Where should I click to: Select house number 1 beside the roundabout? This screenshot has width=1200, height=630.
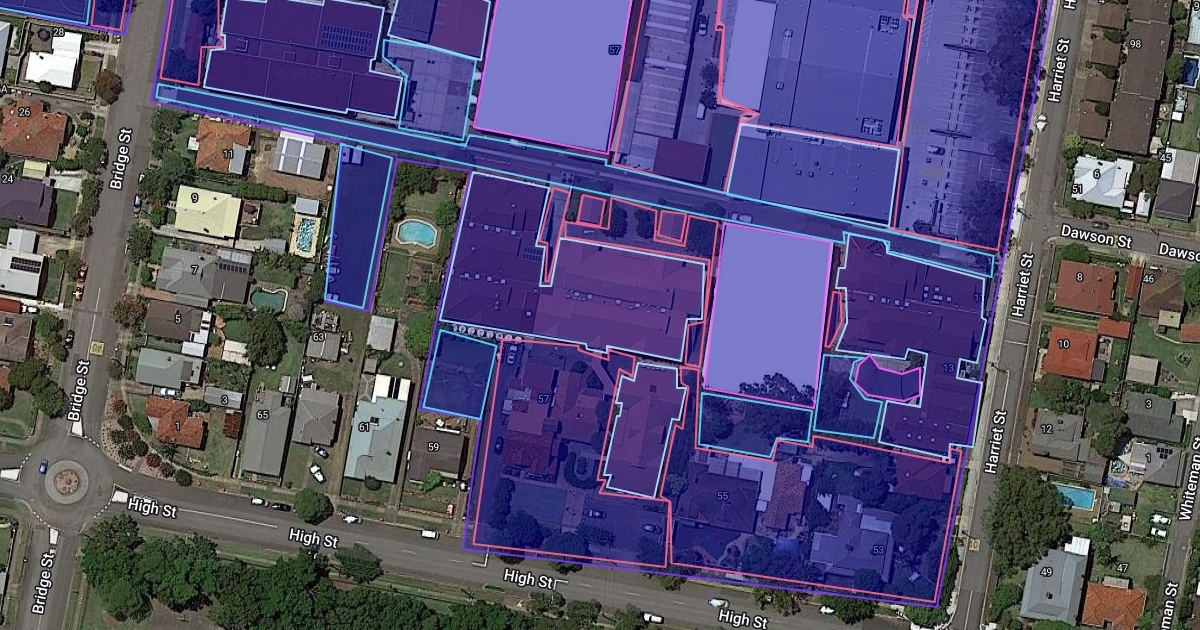(177, 424)
